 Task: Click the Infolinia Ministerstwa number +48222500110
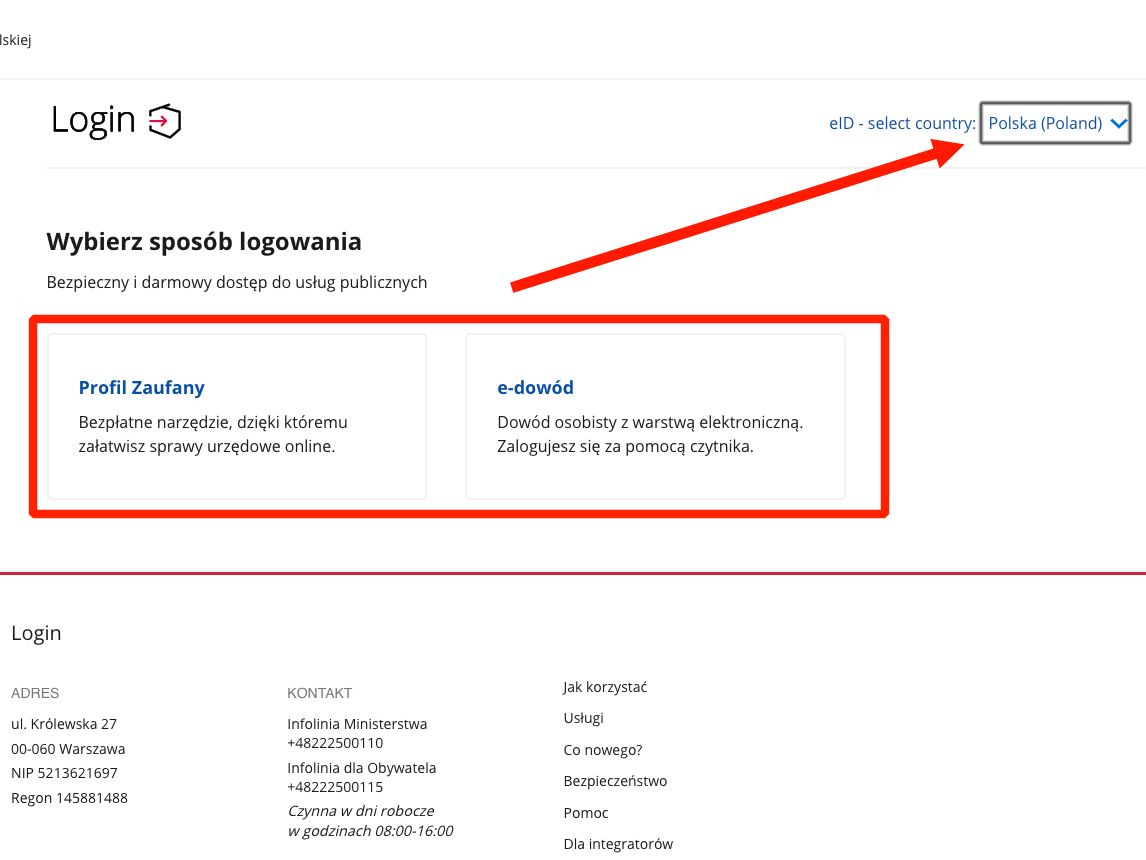335,743
